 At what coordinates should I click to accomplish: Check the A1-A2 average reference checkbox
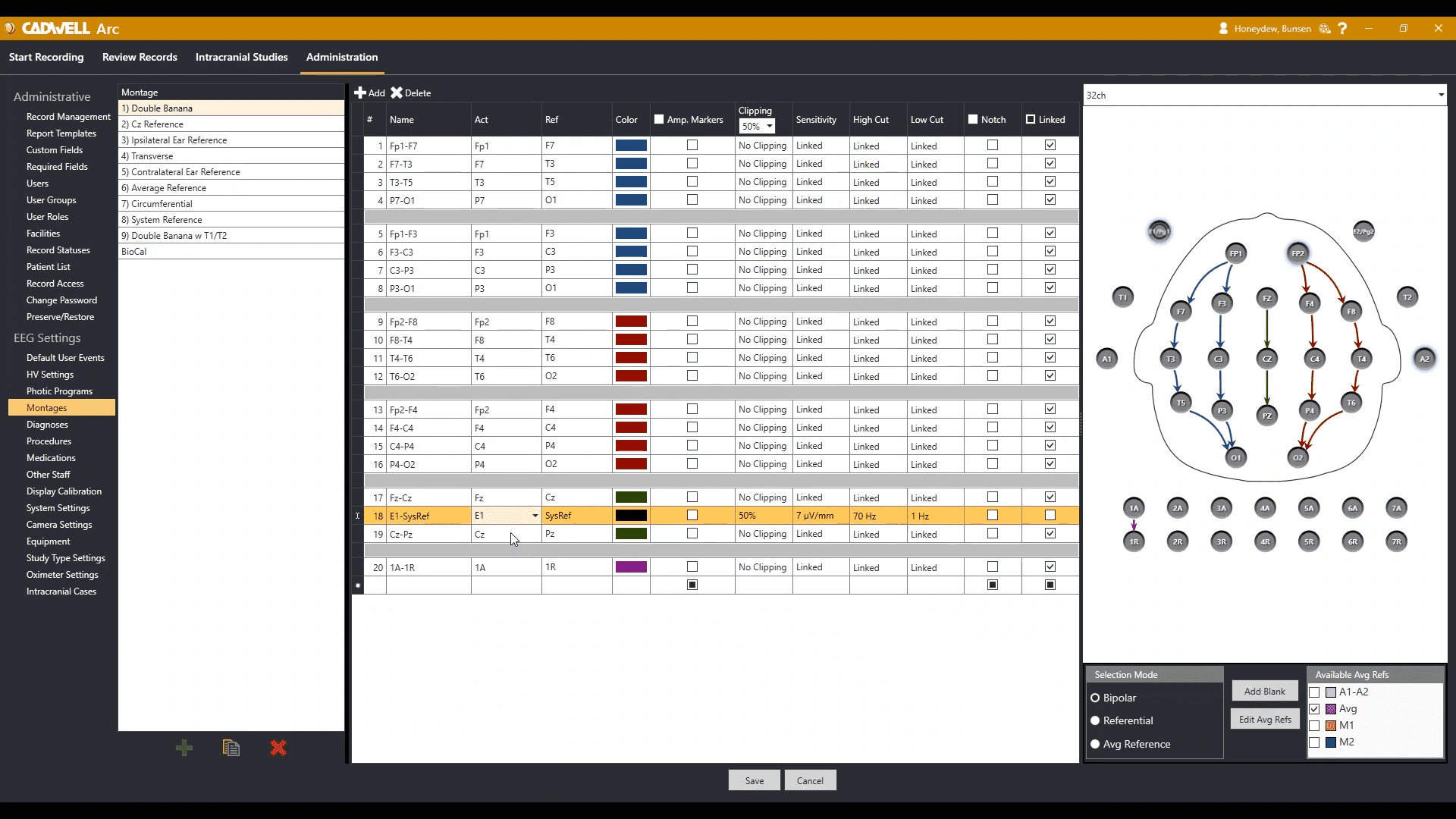[x=1315, y=692]
